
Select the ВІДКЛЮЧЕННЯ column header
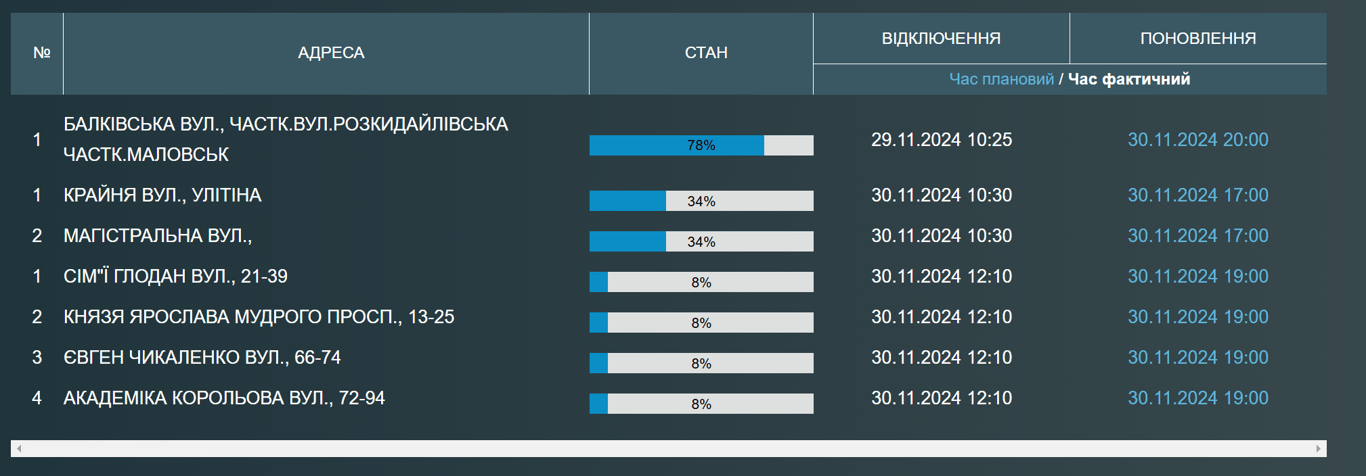coord(941,39)
